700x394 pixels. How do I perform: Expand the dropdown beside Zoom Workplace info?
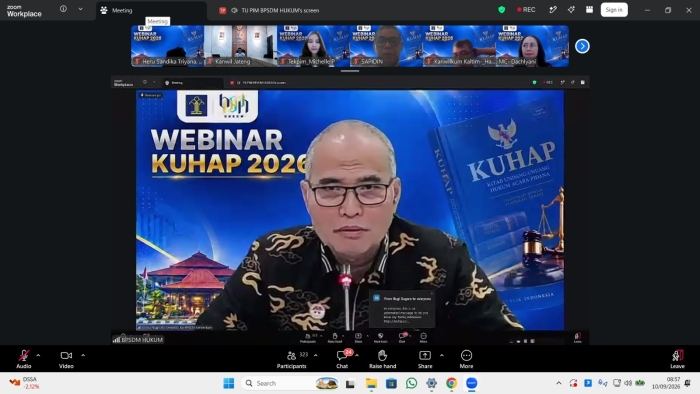80,9
